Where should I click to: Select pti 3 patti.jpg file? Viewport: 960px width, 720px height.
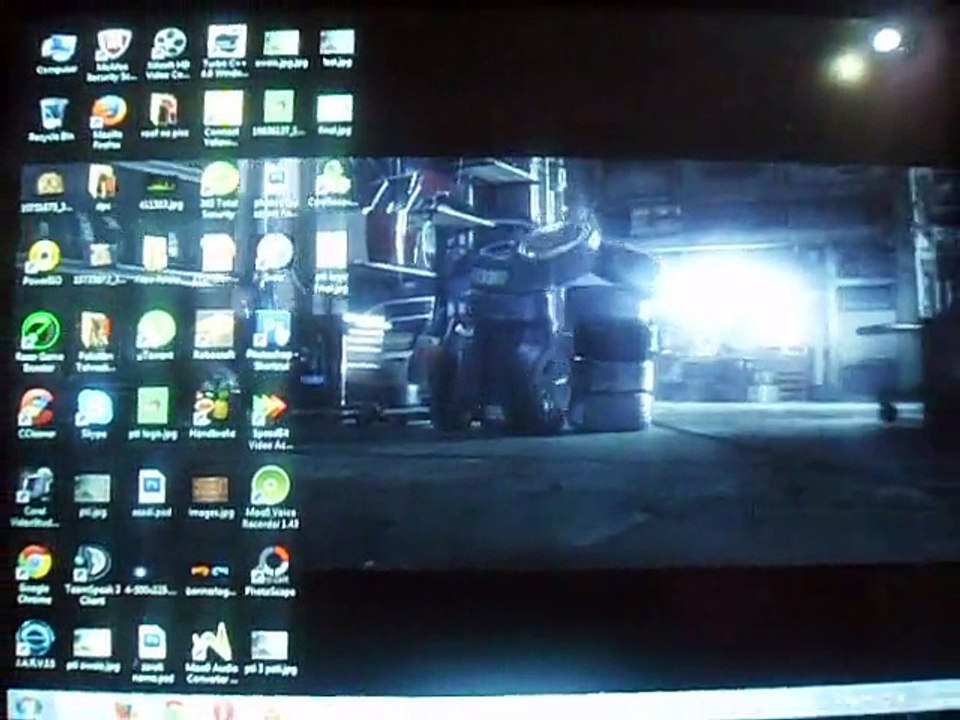pyautogui.click(x=270, y=653)
